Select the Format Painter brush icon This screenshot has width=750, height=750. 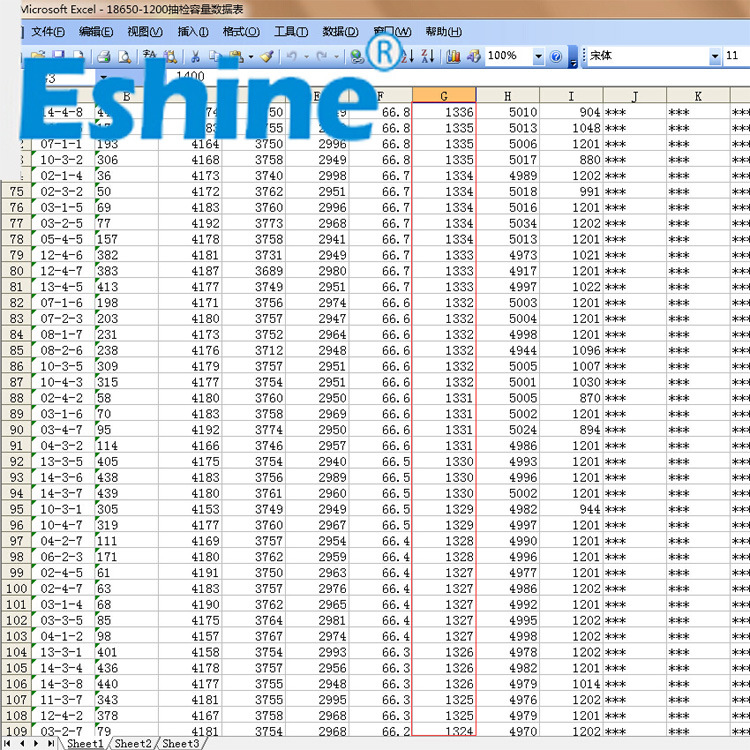tap(267, 57)
